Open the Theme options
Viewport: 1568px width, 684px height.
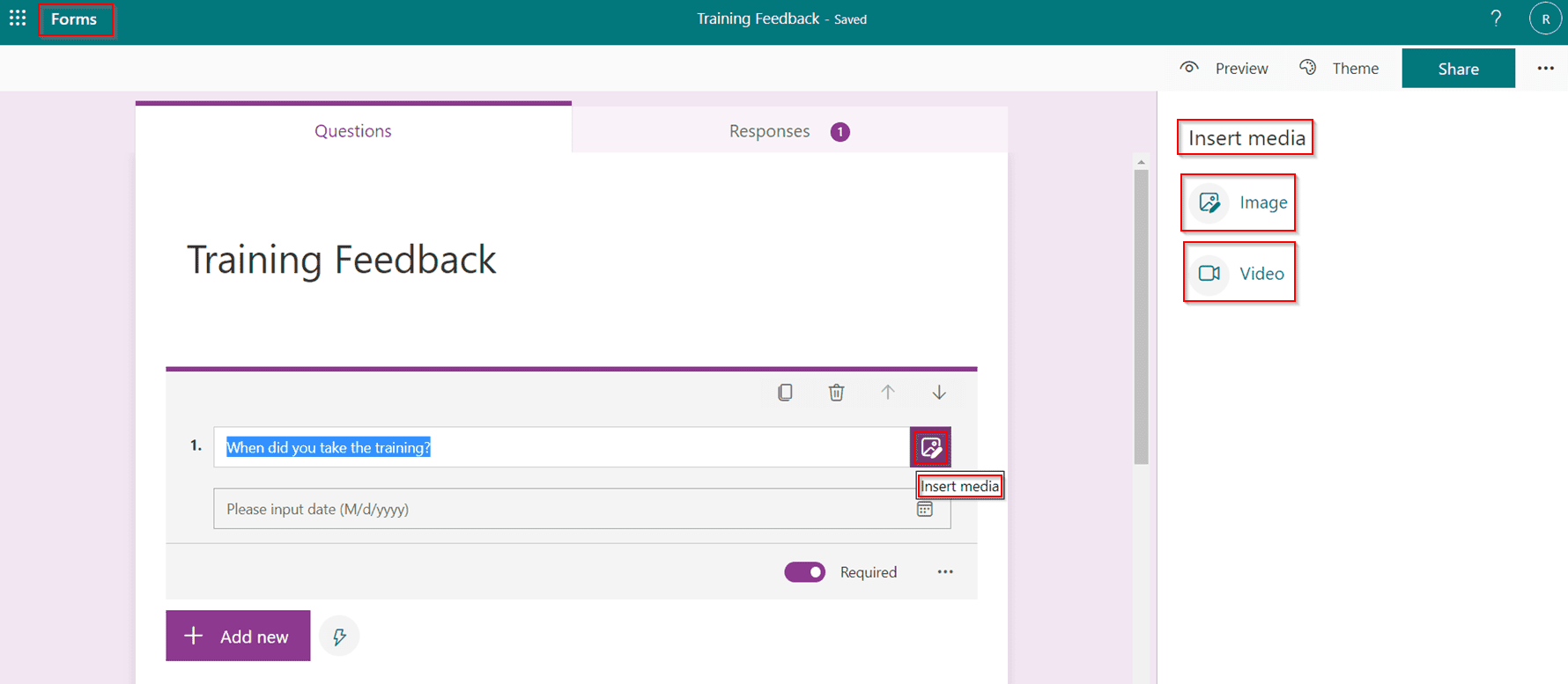(1339, 69)
